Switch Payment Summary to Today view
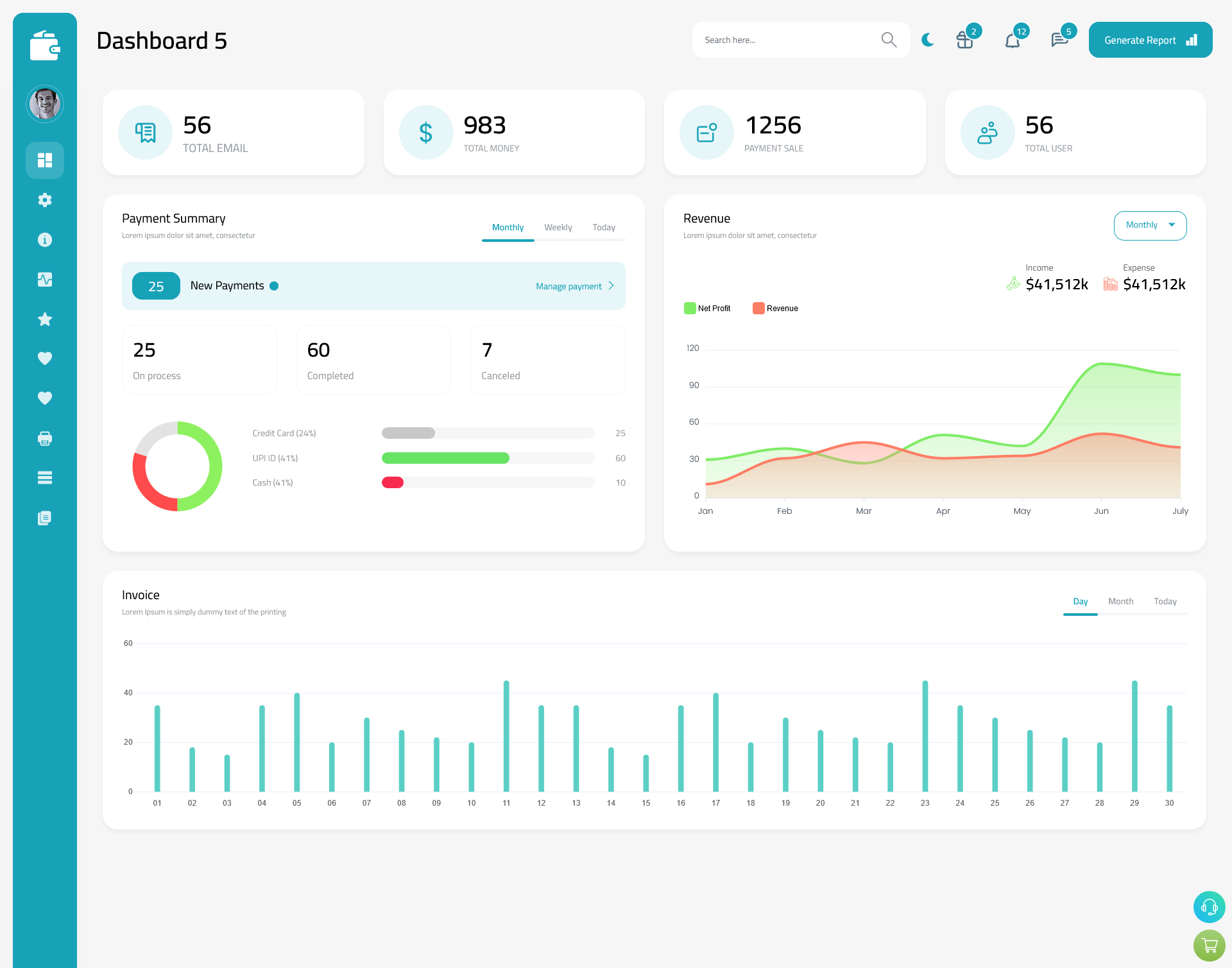 point(603,227)
